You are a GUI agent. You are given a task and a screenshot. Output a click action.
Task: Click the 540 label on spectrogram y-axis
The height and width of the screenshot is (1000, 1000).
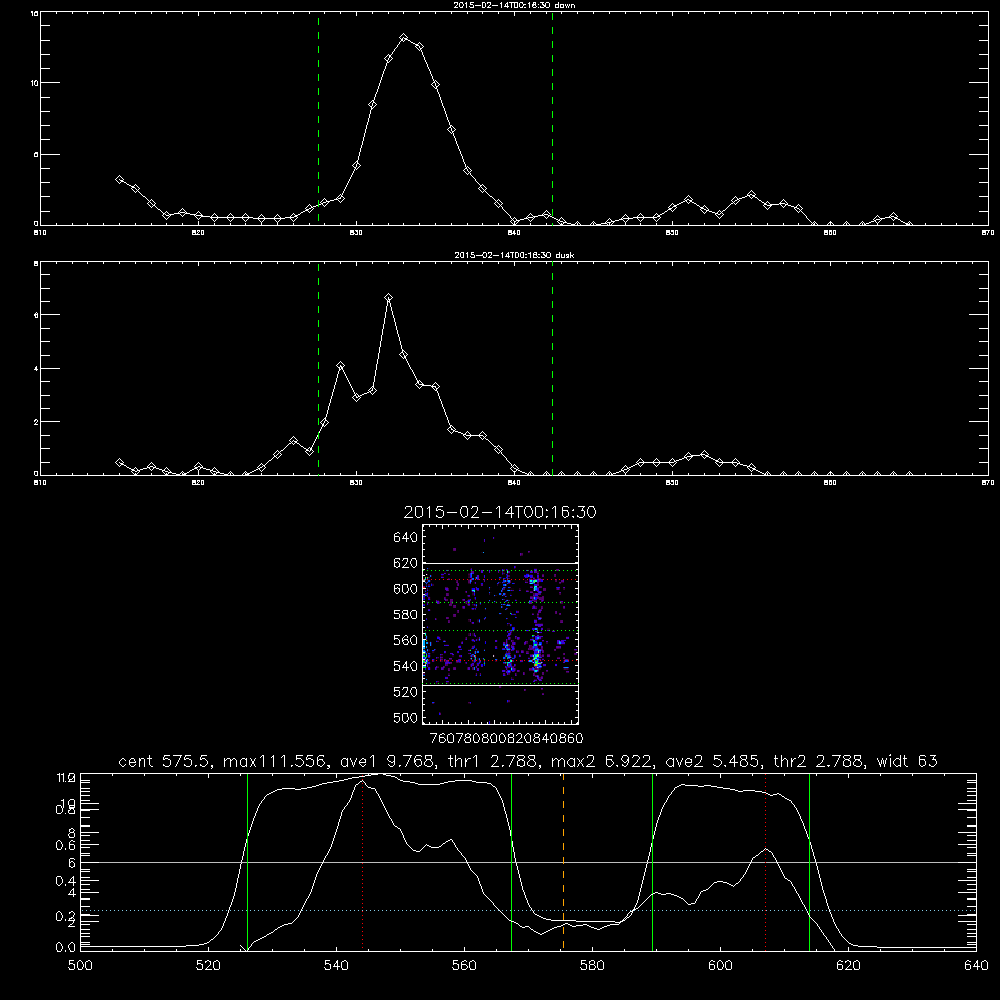click(x=406, y=666)
